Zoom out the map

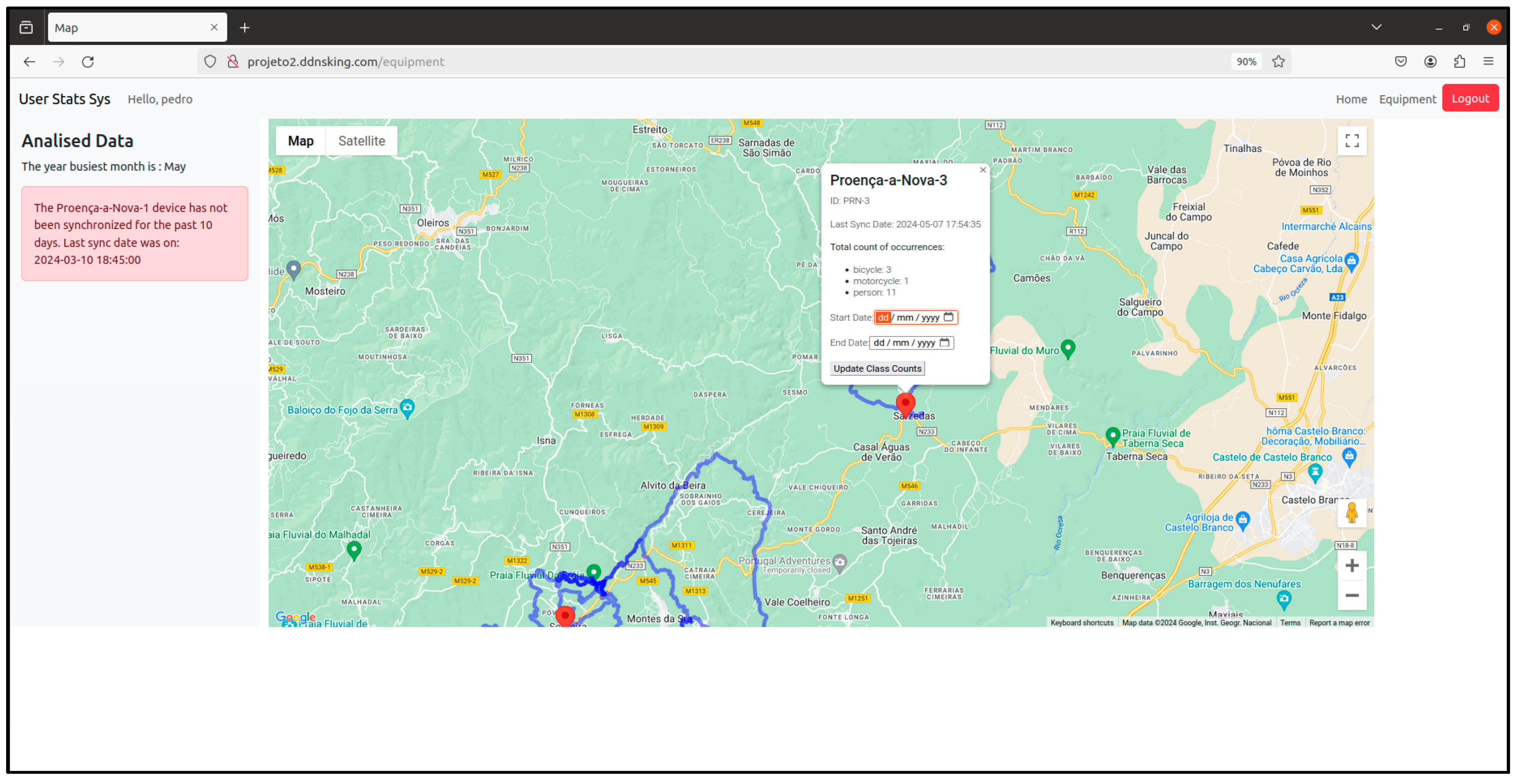point(1352,595)
